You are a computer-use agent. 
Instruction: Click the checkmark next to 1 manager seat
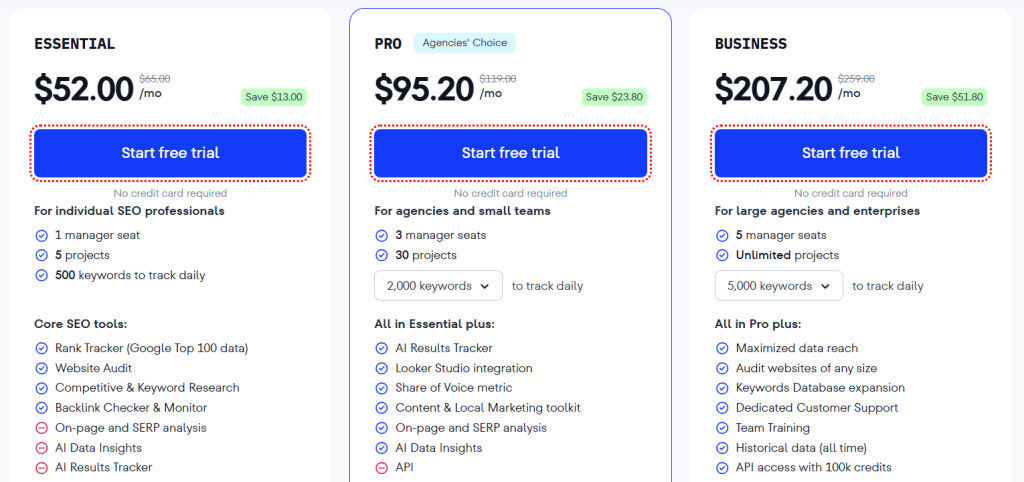tap(42, 235)
